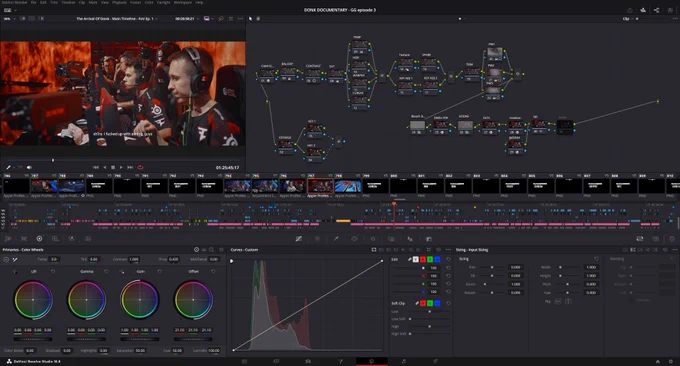
Task: Toggle the green curve channel button
Action: pos(430,259)
